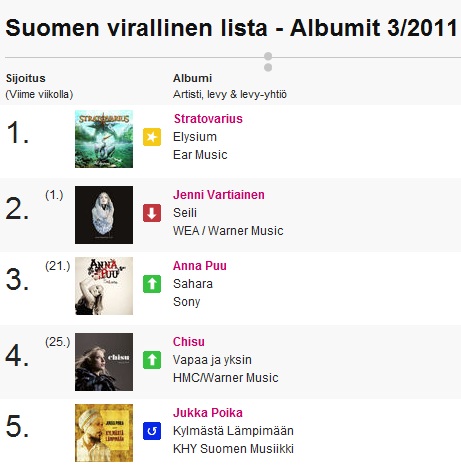
Task: Click the yellow star new-entry icon
Action: [x=152, y=137]
